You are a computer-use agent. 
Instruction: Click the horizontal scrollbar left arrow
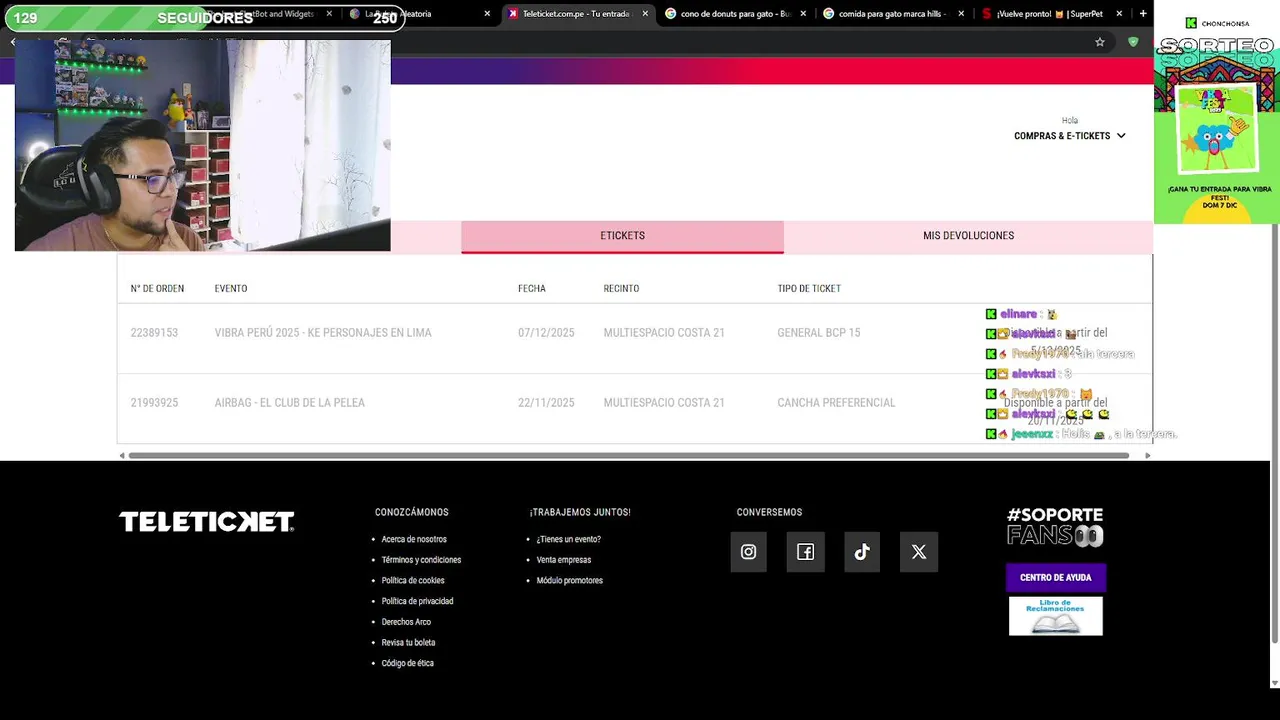[122, 456]
